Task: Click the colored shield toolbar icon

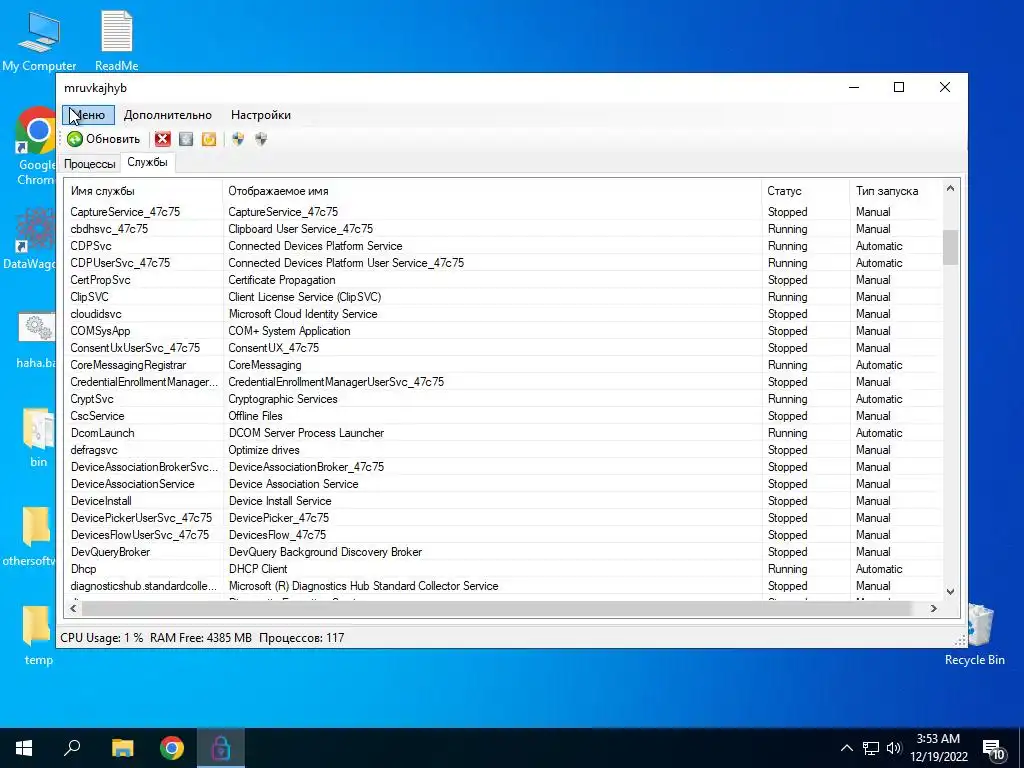Action: tap(238, 139)
